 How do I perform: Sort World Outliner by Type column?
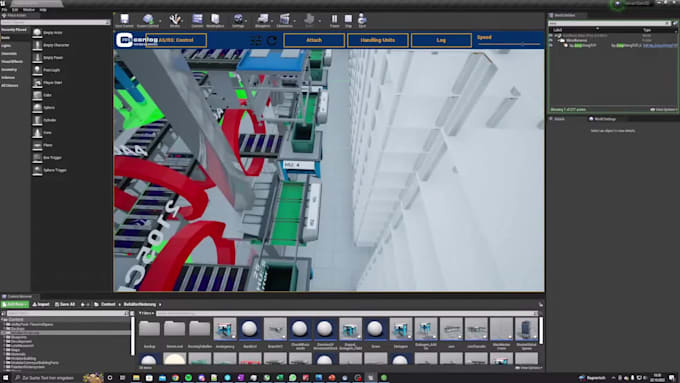pyautogui.click(x=647, y=30)
